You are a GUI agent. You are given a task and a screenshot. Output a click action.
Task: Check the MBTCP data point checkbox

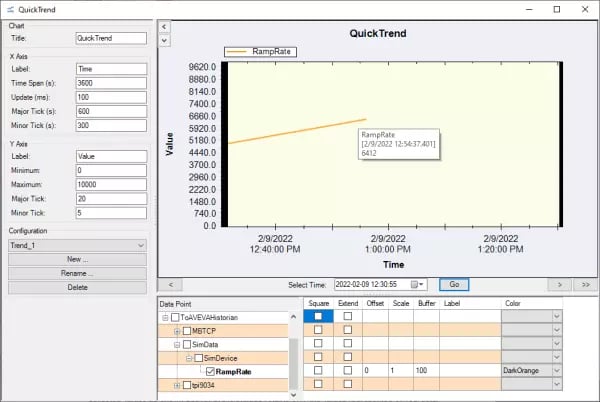pos(187,331)
